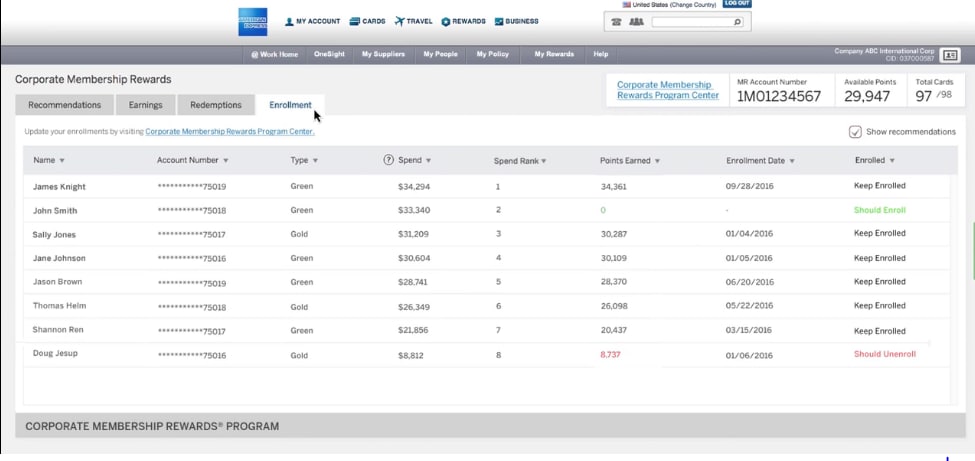This screenshot has width=975, height=461.
Task: Sort by the Type column arrow
Action: [x=315, y=161]
